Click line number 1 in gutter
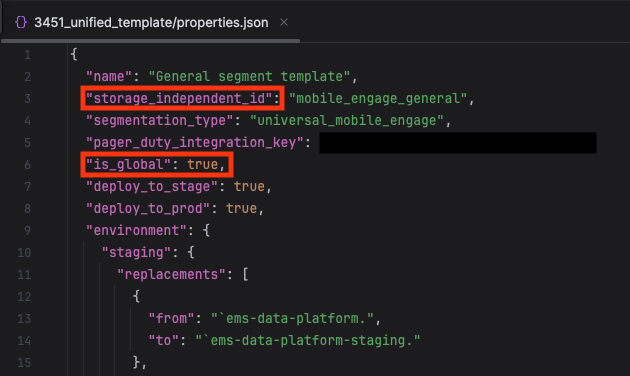The width and height of the screenshot is (630, 376). point(27,55)
